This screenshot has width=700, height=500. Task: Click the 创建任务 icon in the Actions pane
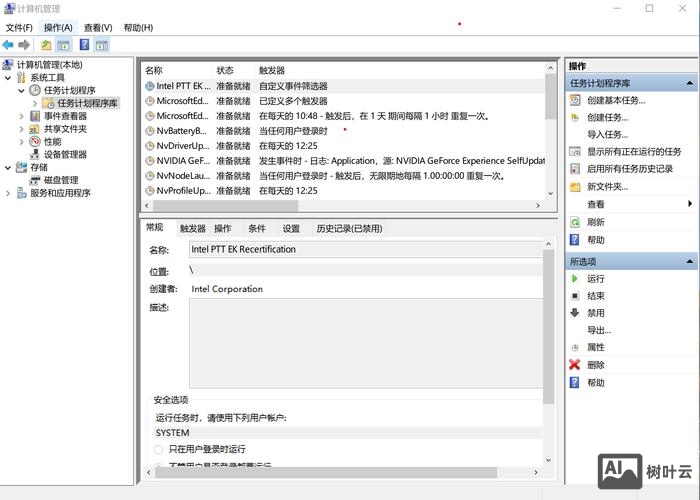click(x=575, y=117)
